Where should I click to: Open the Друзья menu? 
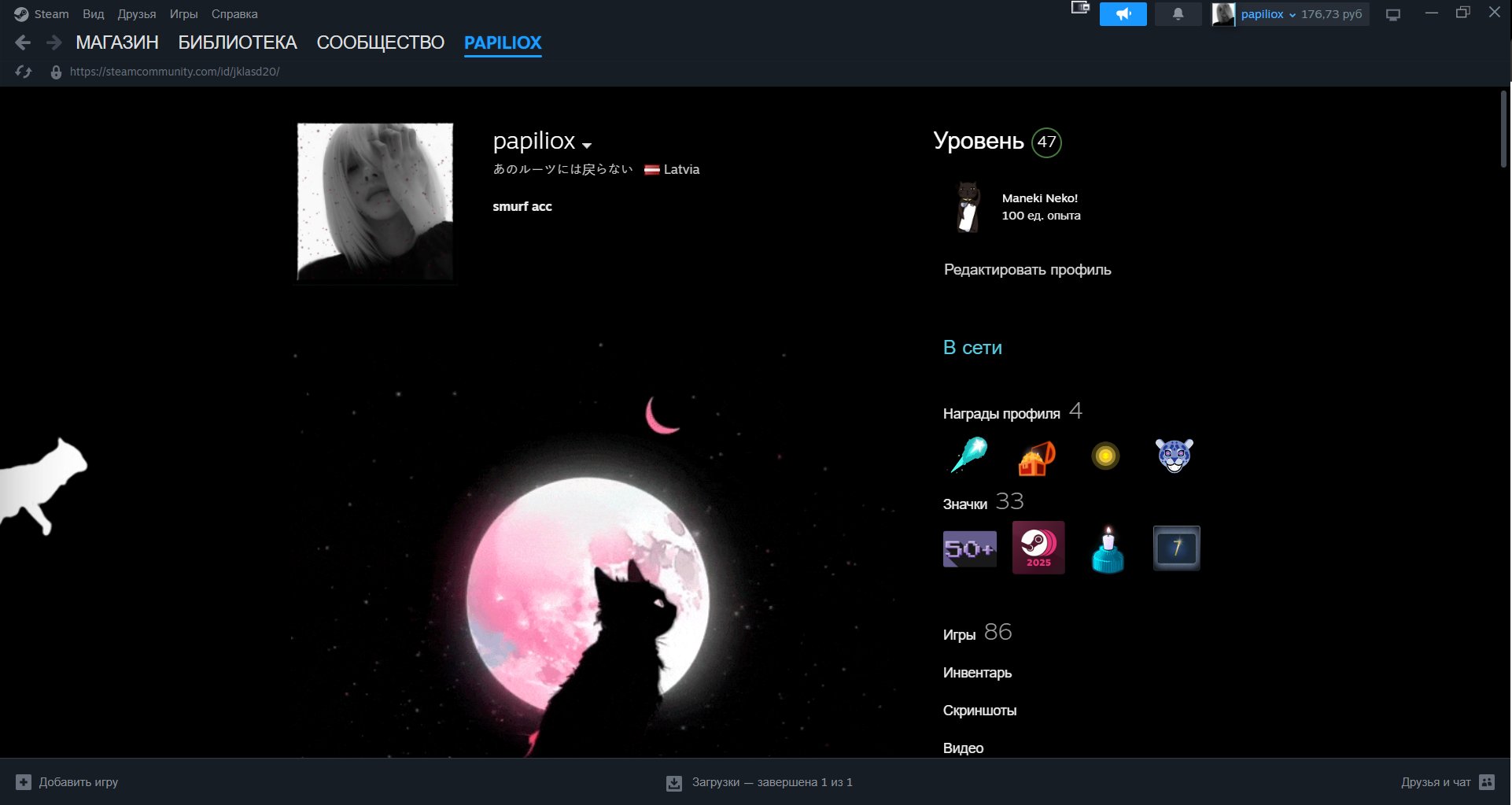coord(137,14)
